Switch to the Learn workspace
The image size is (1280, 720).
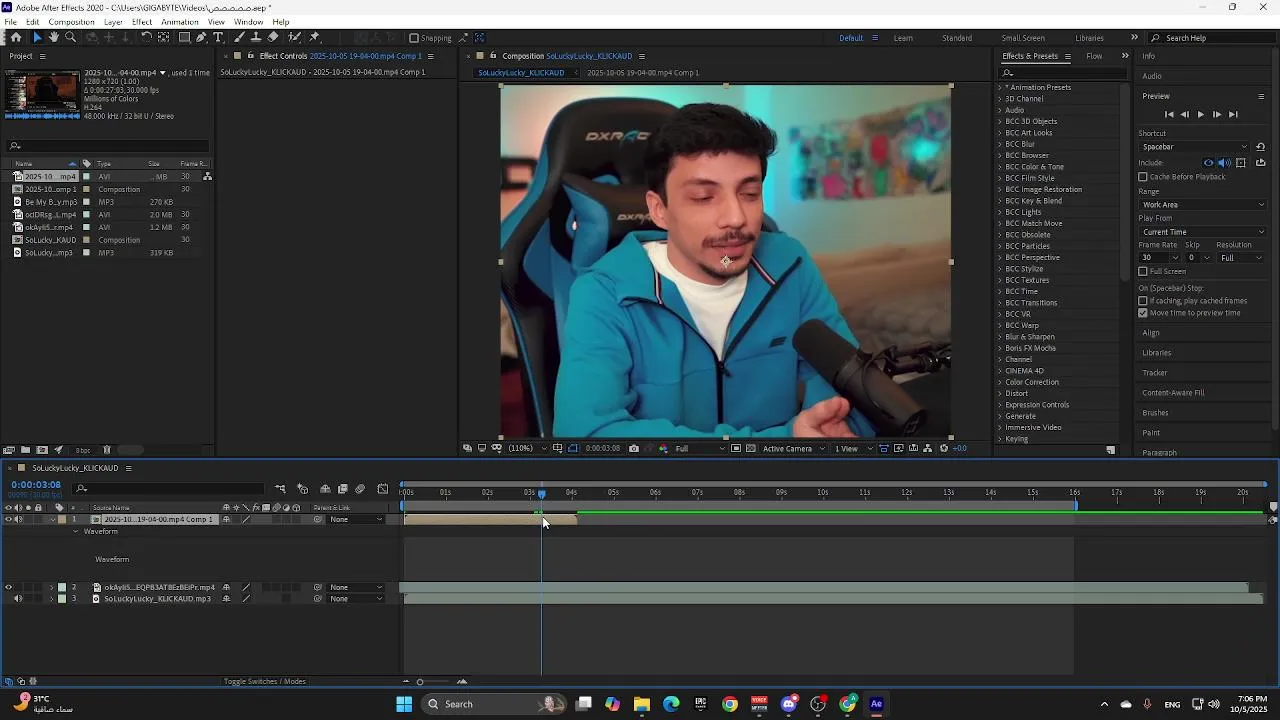[903, 38]
